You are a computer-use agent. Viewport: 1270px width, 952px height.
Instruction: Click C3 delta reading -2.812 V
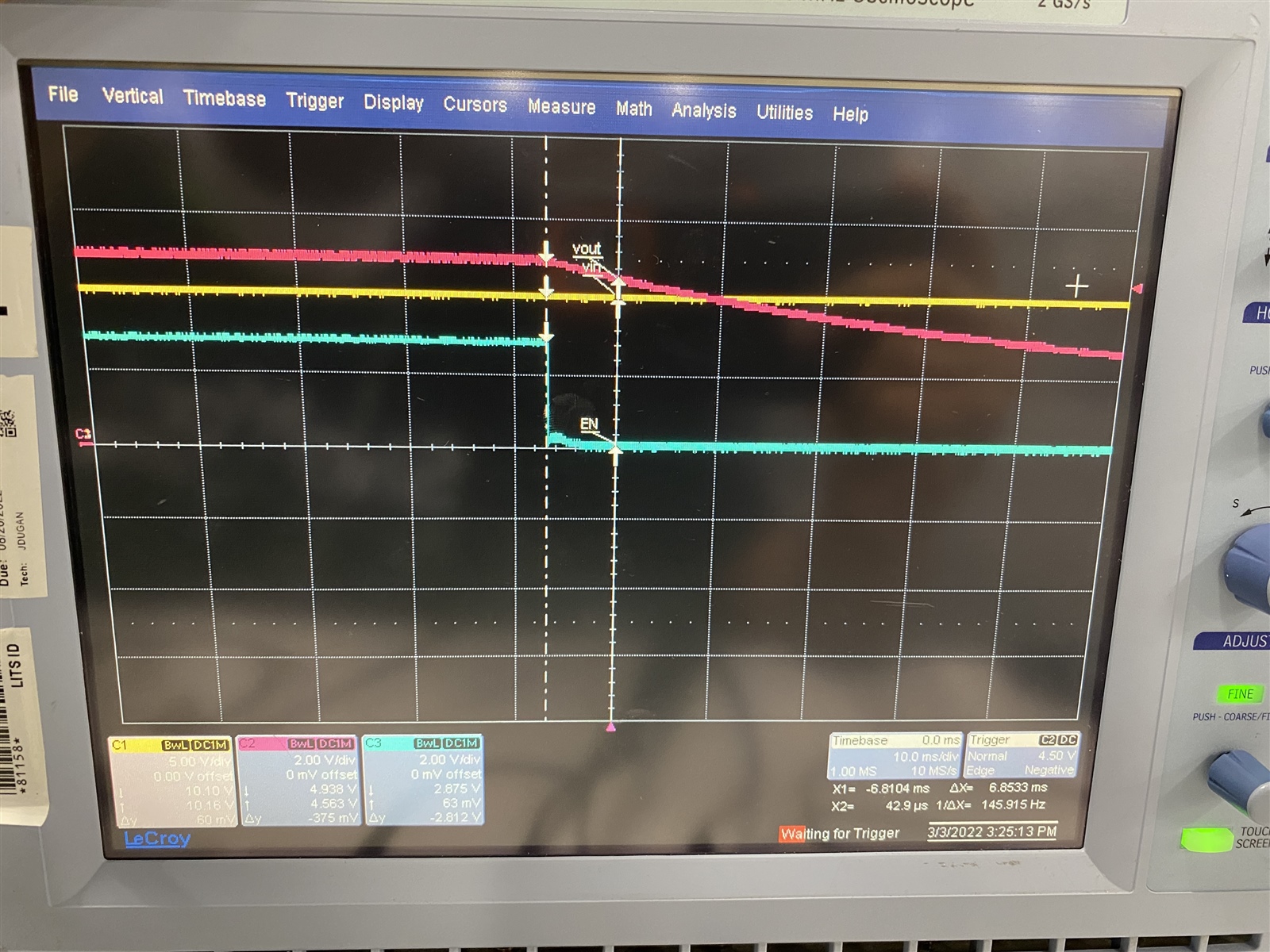tap(456, 817)
